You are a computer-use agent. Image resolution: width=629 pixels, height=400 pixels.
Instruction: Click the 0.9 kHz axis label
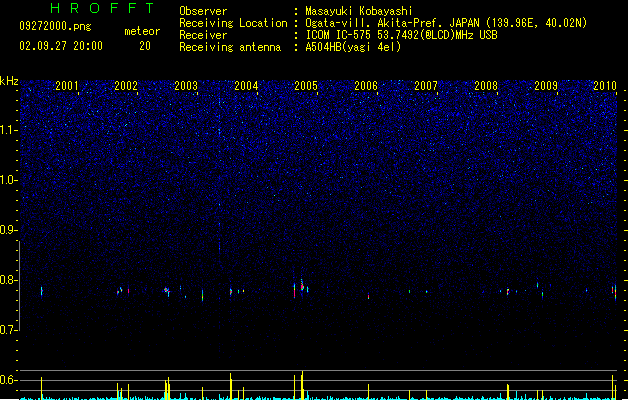8,230
